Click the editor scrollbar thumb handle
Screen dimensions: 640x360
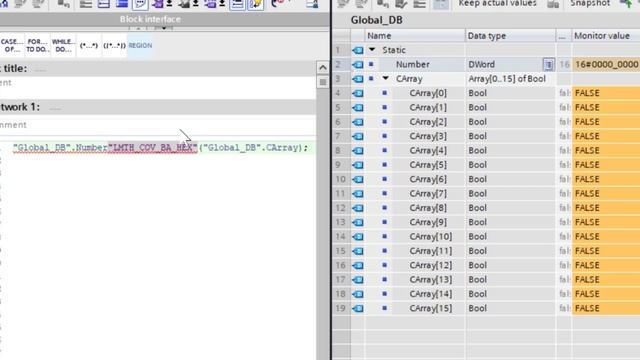tap(322, 82)
